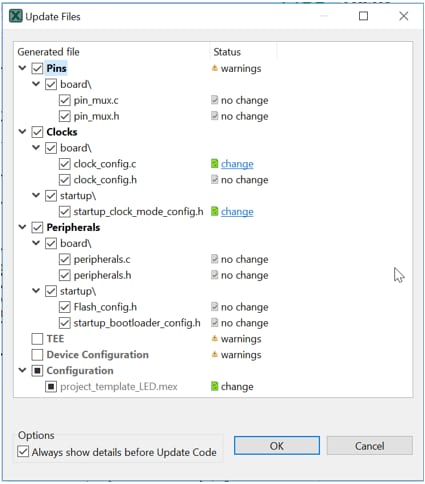This screenshot has height=484, width=425.
Task: Click the no change icon for pin_mux.c
Action: pos(215,100)
